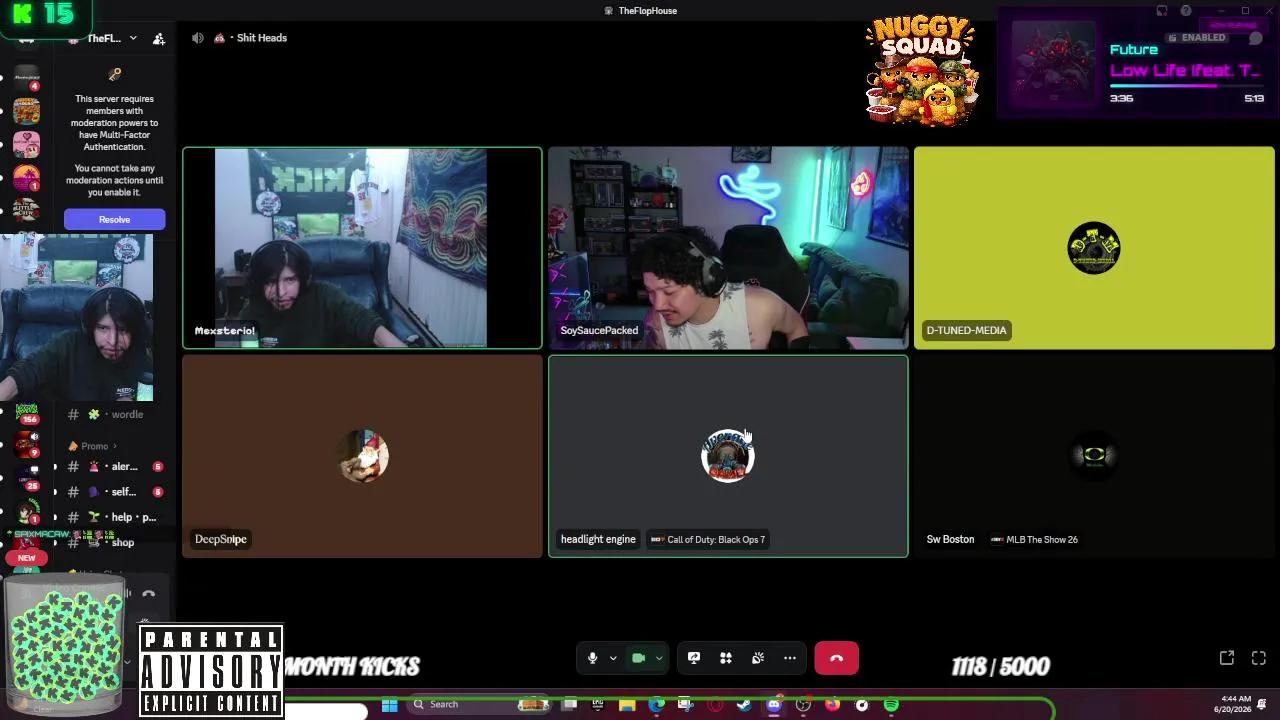Open the notification bell in system tray

point(1263,704)
